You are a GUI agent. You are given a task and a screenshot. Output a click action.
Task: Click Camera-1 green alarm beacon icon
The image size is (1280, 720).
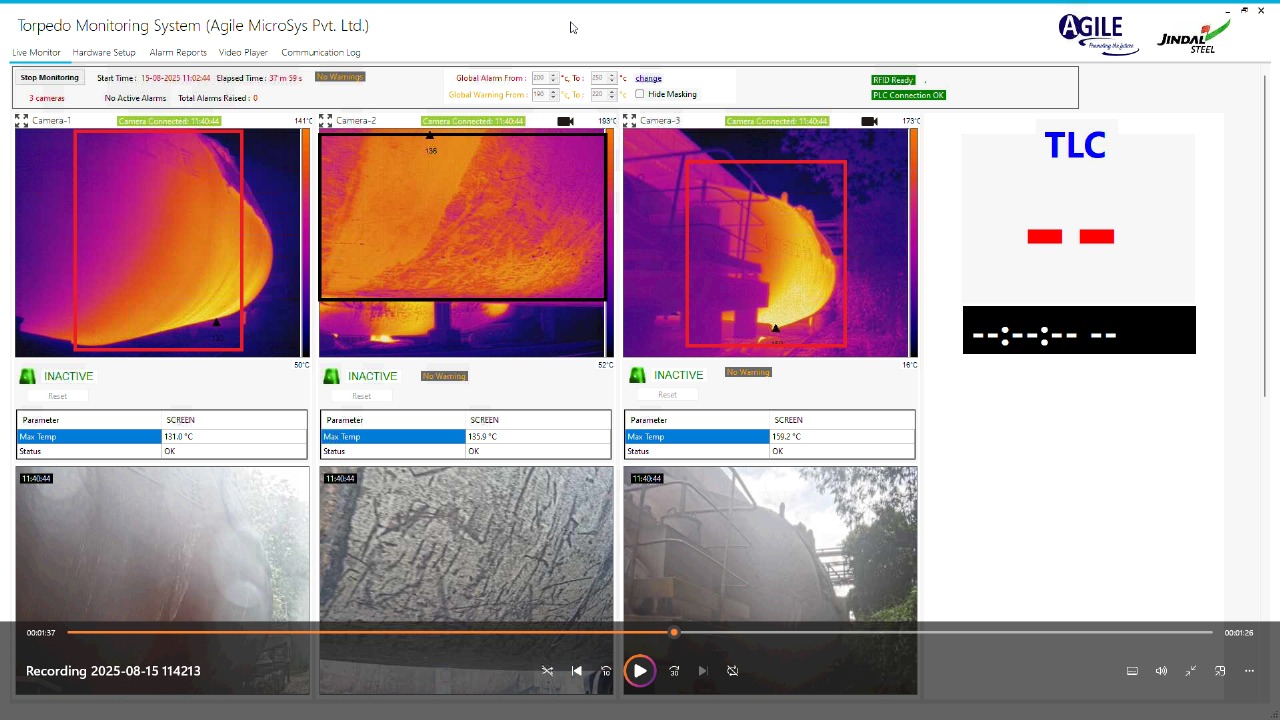[28, 376]
